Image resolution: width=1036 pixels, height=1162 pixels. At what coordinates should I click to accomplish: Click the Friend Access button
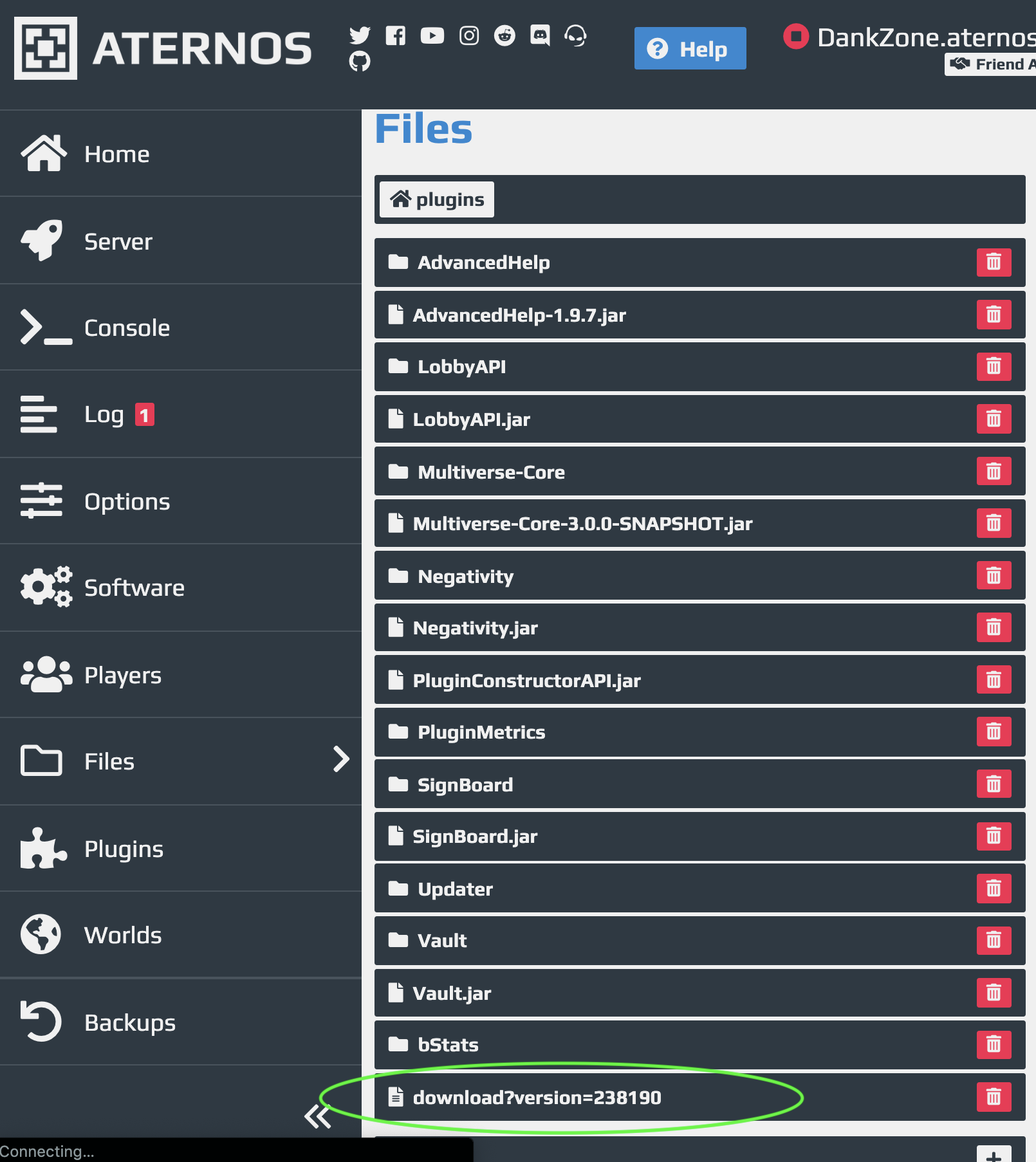991,64
